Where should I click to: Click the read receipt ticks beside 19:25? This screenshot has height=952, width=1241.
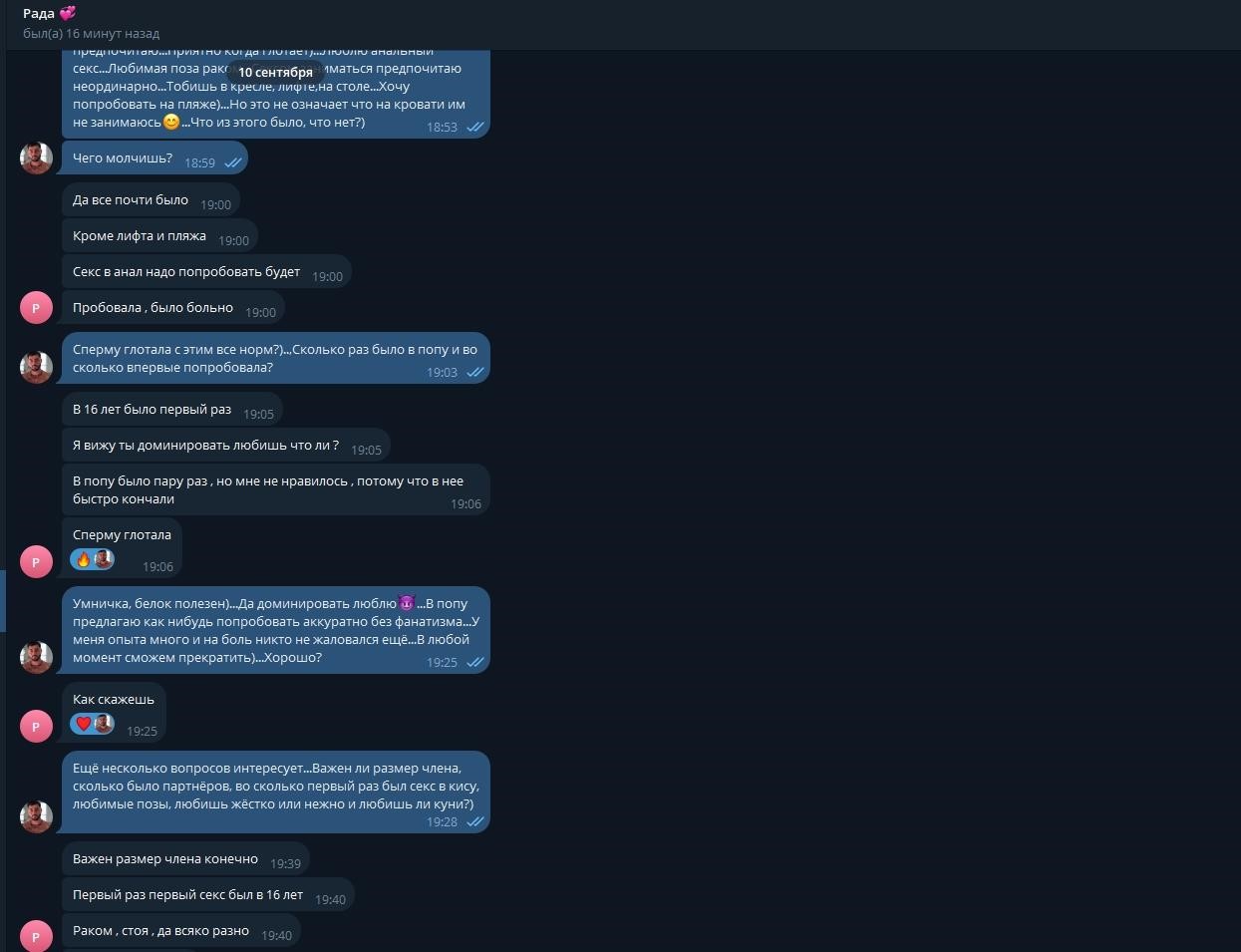(475, 662)
